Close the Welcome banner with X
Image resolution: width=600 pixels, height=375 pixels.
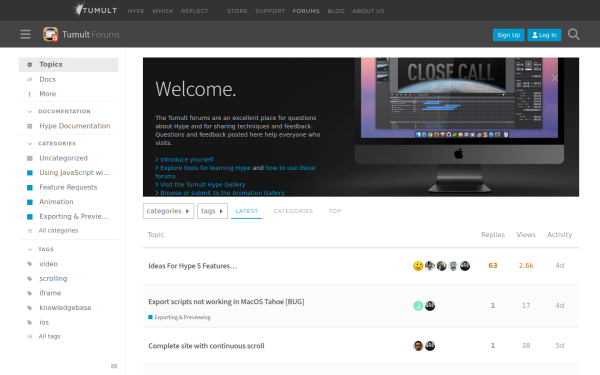pos(554,78)
